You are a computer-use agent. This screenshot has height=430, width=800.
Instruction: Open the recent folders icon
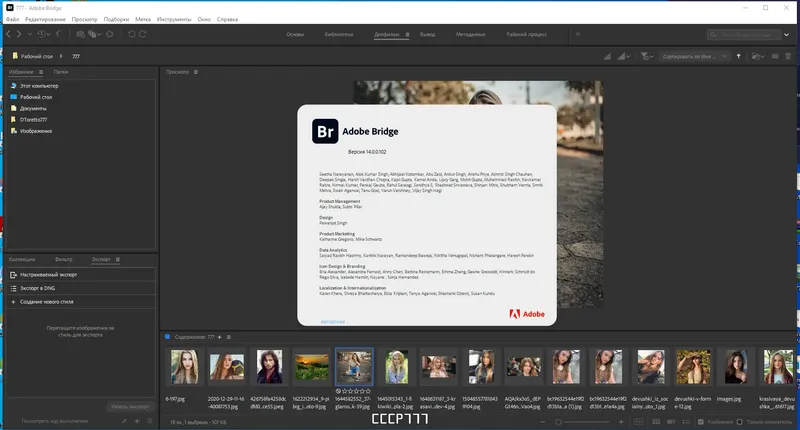tap(757, 56)
